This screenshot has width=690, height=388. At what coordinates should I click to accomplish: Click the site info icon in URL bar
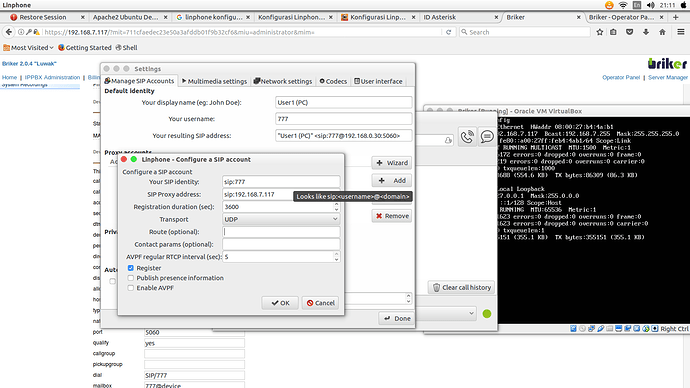click(x=21, y=32)
